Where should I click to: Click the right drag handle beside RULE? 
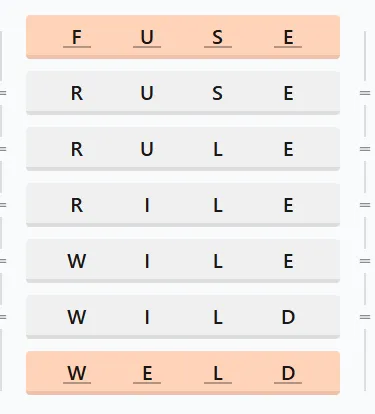[365, 149]
